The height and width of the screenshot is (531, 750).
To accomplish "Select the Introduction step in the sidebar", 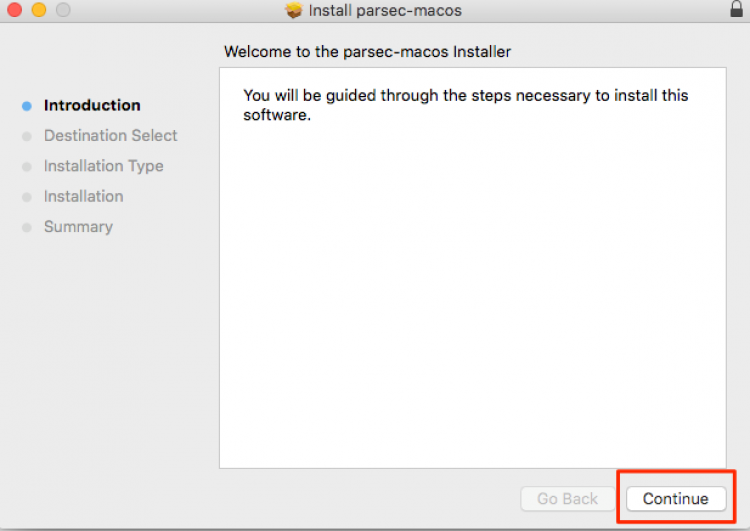I will [92, 105].
